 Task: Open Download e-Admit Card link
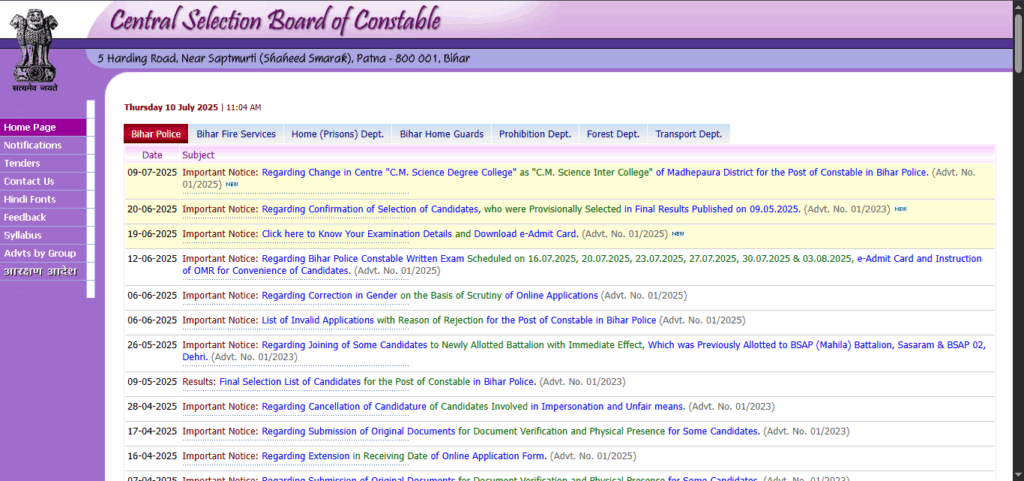(526, 234)
